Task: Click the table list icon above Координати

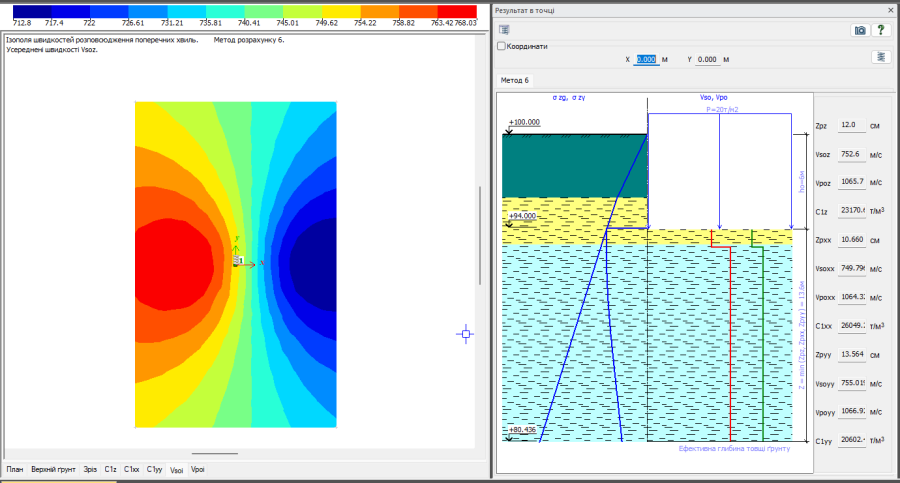Action: (x=506, y=30)
